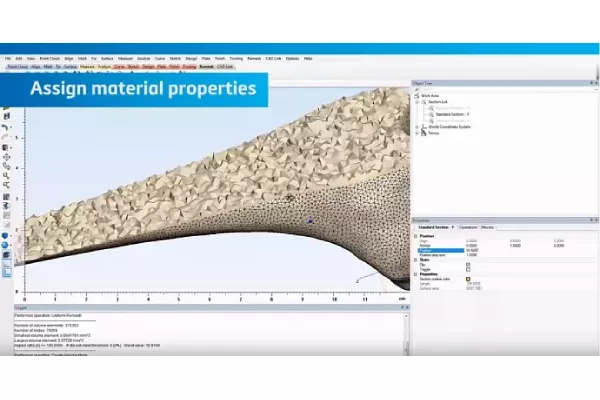Select Standard Section - Y in Object Tree
Viewport: 600px width, 400px height.
pyautogui.click(x=455, y=116)
